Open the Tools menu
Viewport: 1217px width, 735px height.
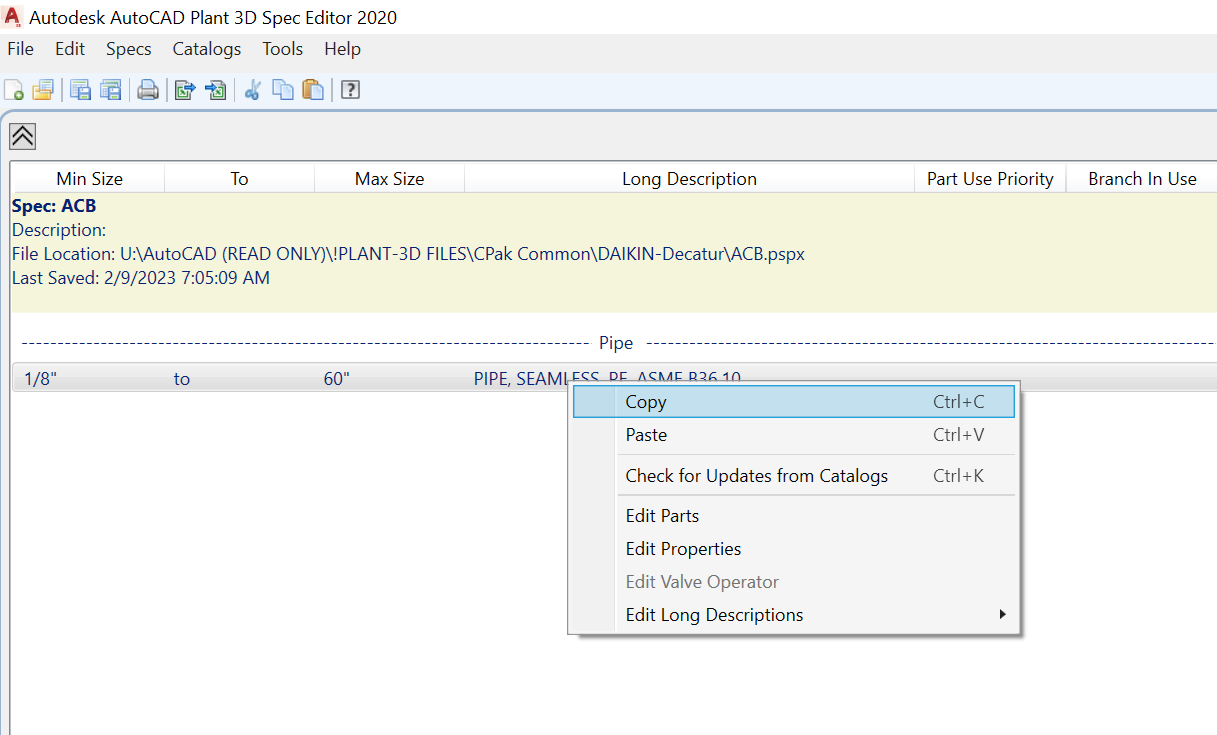pos(283,49)
